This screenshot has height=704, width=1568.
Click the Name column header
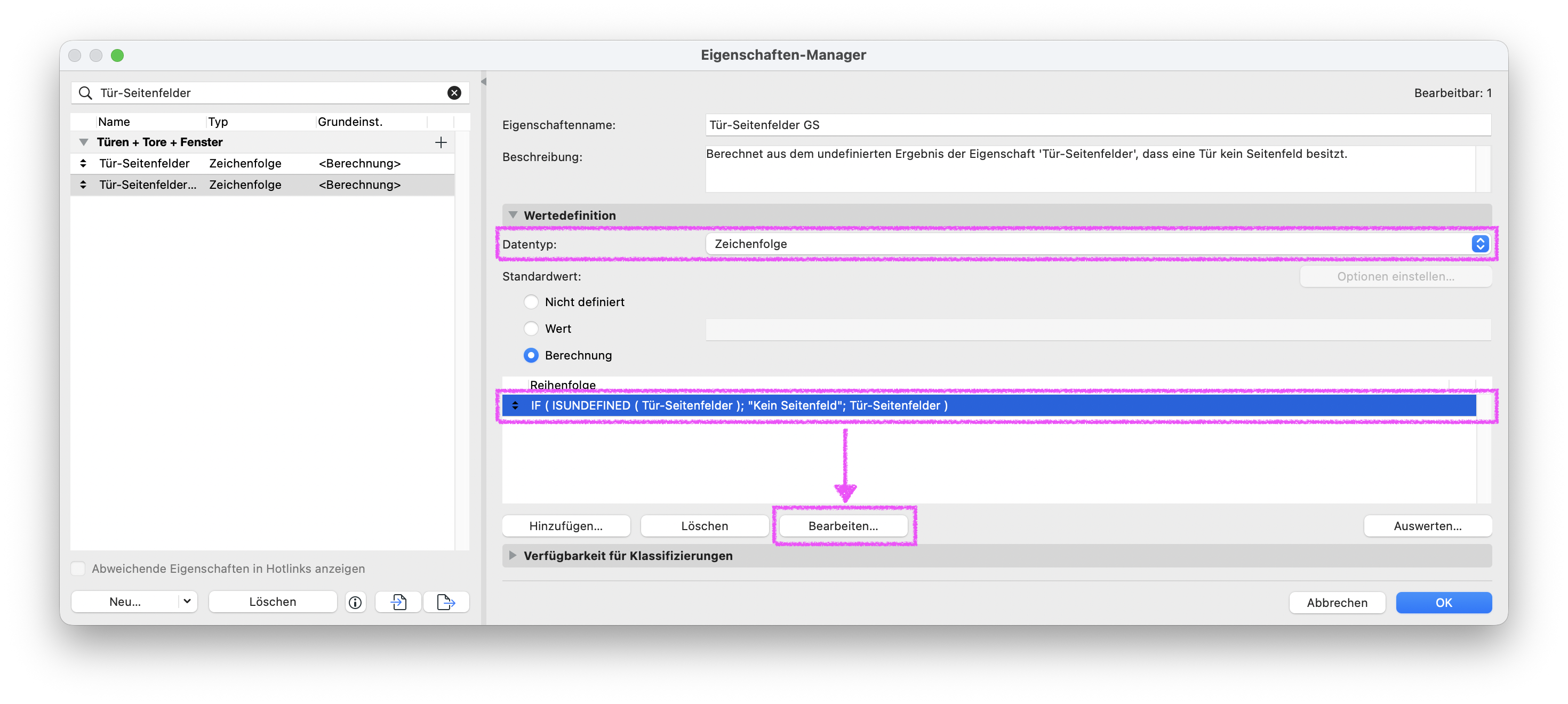coord(151,122)
